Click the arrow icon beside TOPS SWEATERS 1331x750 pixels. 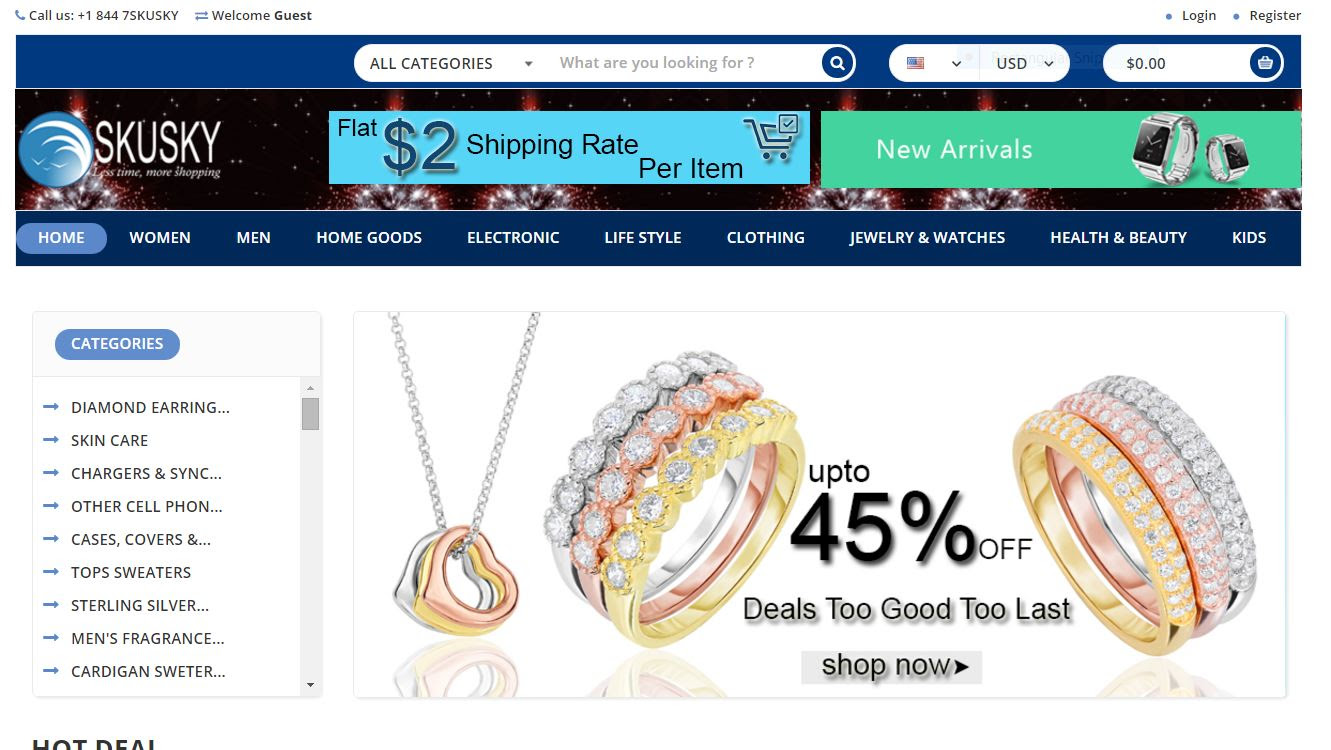pyautogui.click(x=51, y=572)
